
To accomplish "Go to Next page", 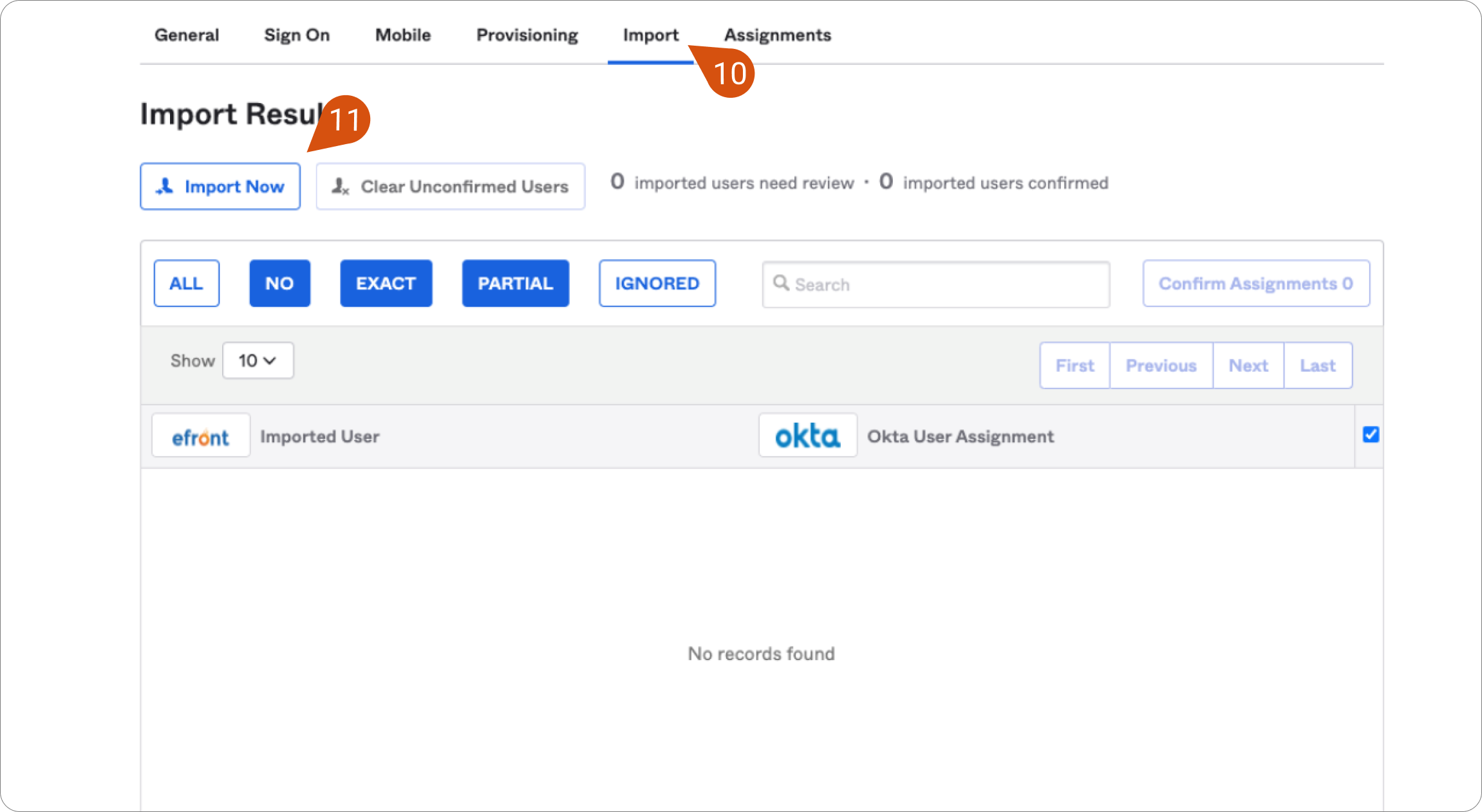I will pyautogui.click(x=1248, y=365).
